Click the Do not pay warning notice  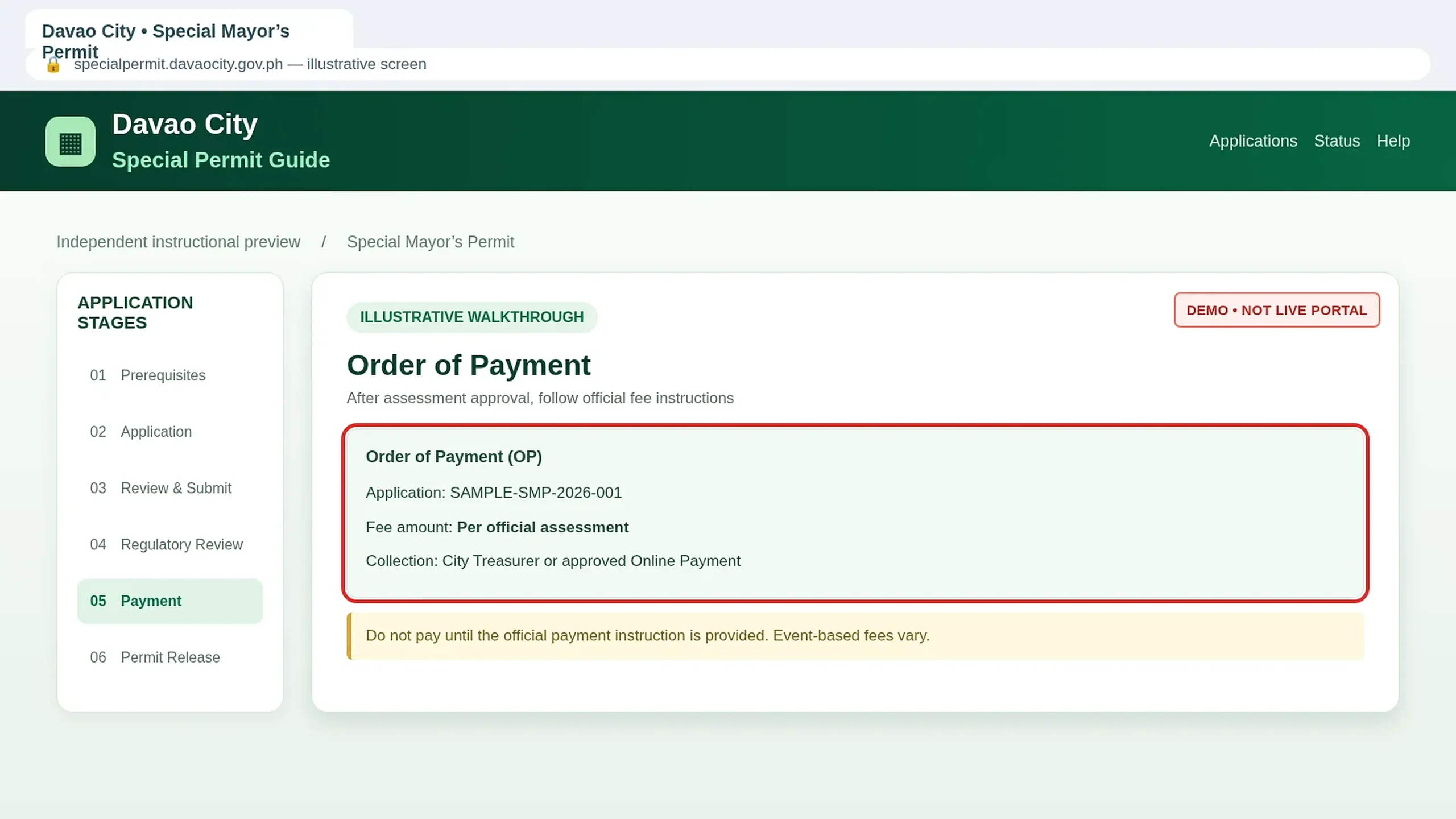855,636
